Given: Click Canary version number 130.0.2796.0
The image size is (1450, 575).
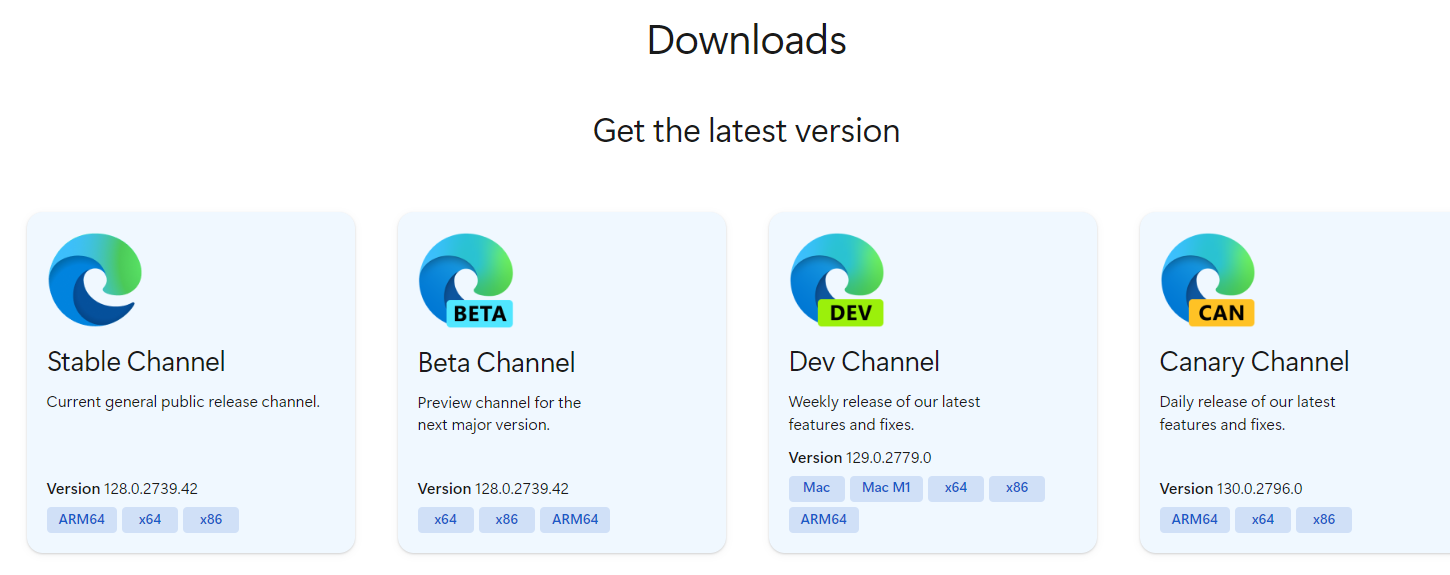Looking at the screenshot, I should point(1260,489).
